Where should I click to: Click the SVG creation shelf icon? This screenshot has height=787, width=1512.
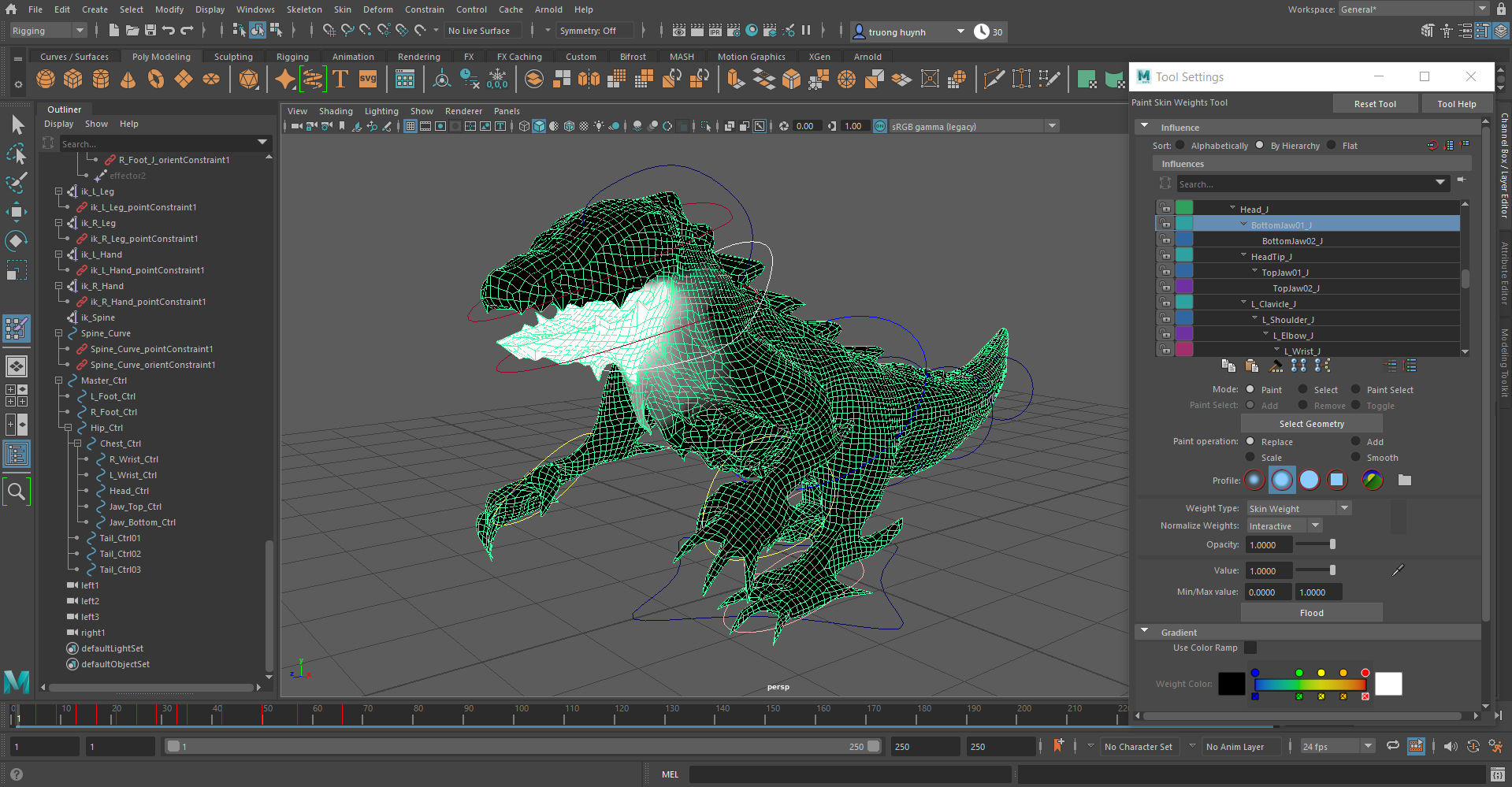coord(367,79)
